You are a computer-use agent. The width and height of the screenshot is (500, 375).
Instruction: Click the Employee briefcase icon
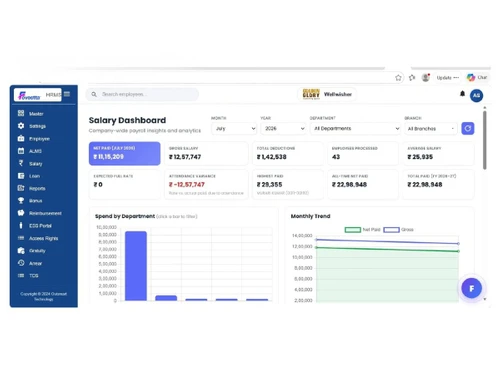[x=21, y=138]
